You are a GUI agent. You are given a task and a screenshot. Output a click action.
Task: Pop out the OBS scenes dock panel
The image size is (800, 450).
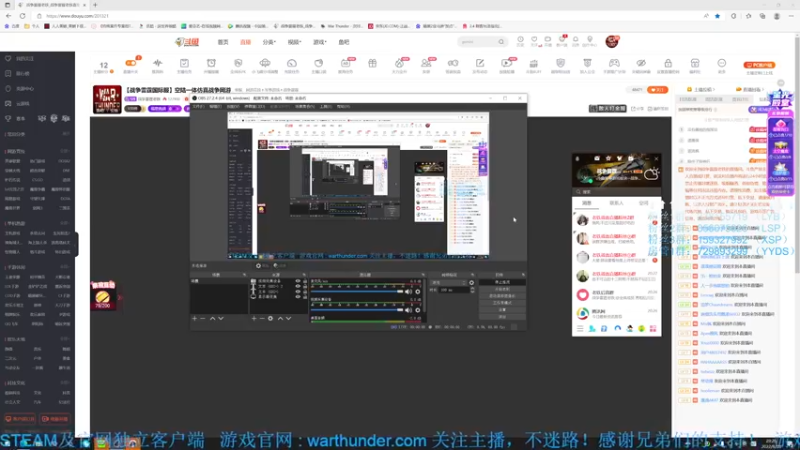pos(244,274)
